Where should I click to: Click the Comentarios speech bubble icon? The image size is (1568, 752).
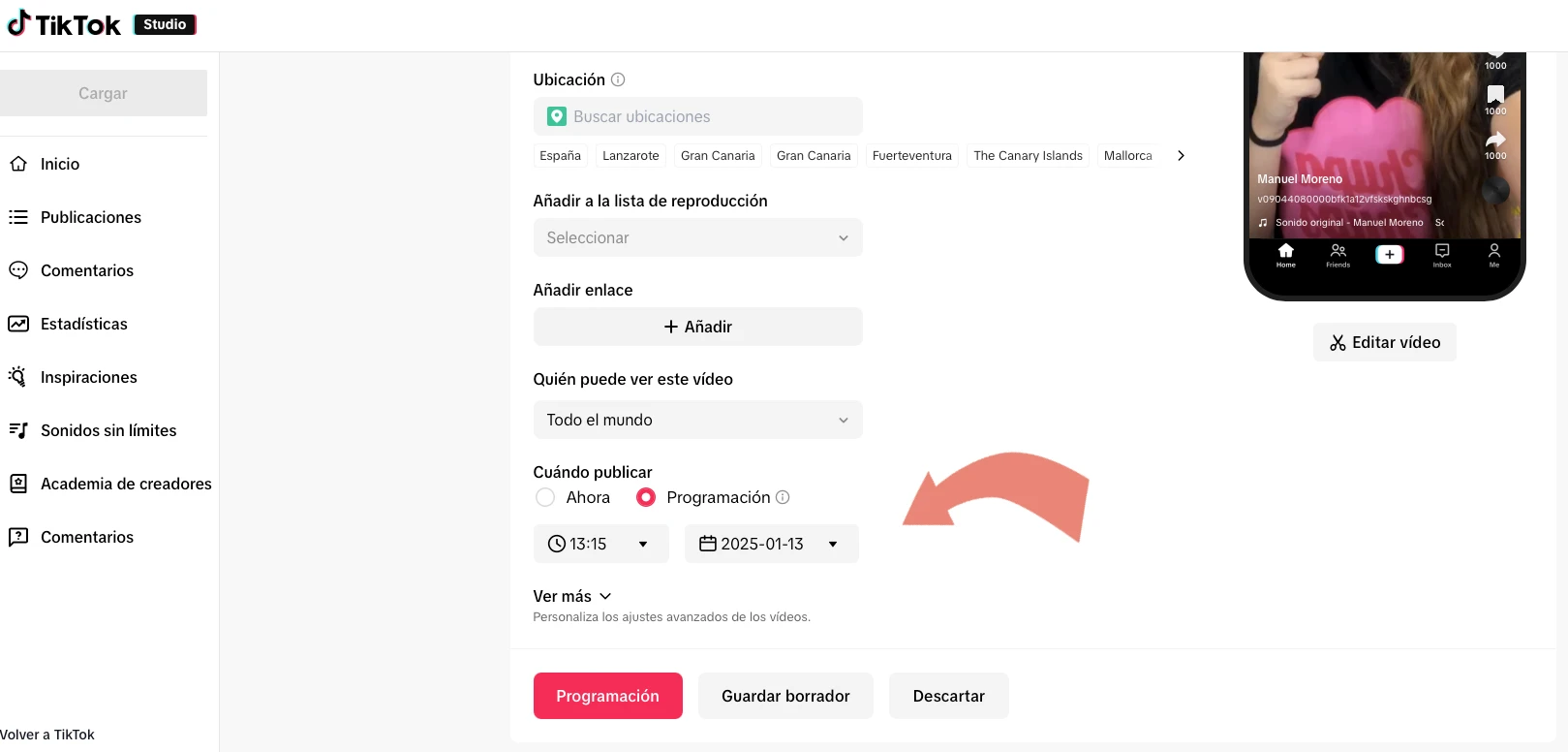(18, 270)
